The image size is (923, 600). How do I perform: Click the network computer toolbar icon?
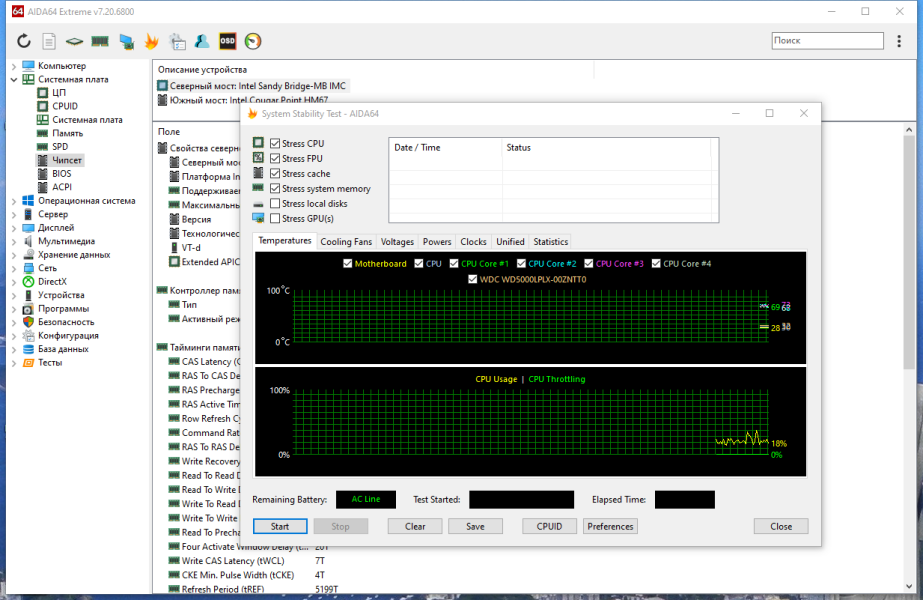[x=126, y=41]
